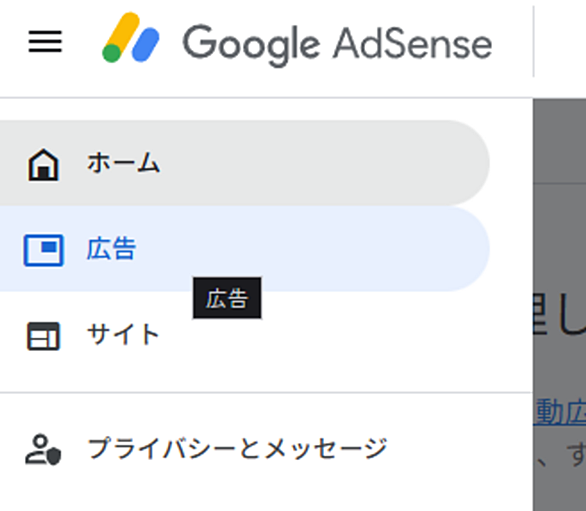Click the Google AdSense wordmark
586x511 pixels.
tap(337, 45)
